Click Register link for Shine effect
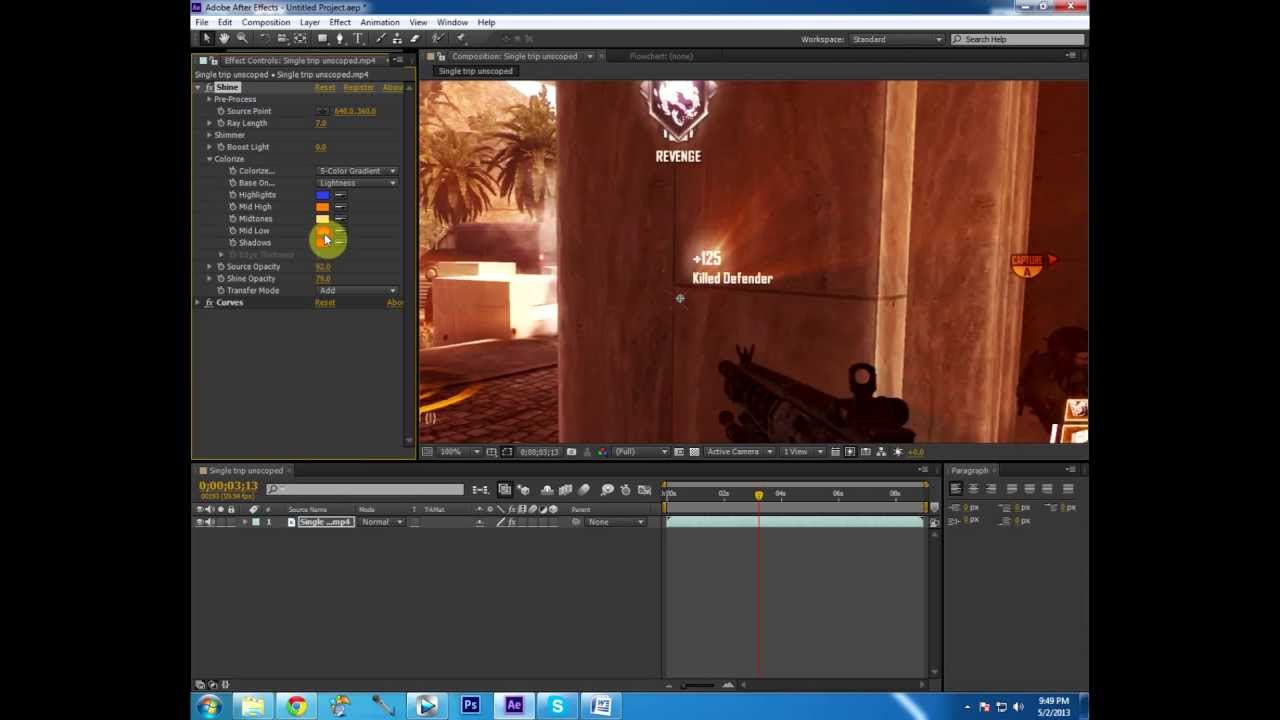1280x720 pixels. (358, 87)
